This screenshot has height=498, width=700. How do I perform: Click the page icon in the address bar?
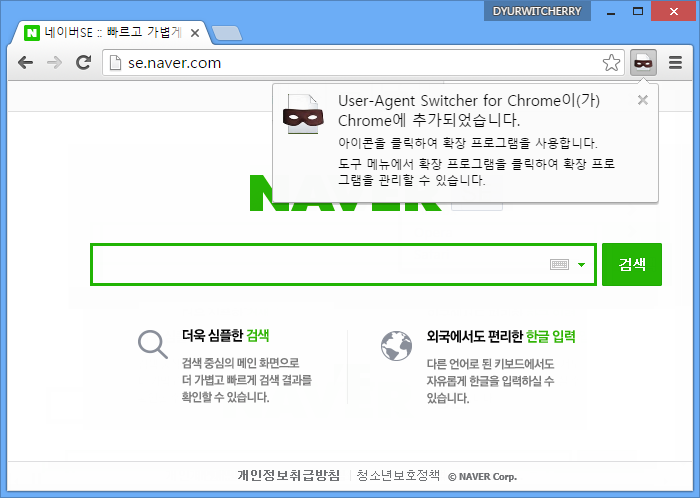[115, 62]
